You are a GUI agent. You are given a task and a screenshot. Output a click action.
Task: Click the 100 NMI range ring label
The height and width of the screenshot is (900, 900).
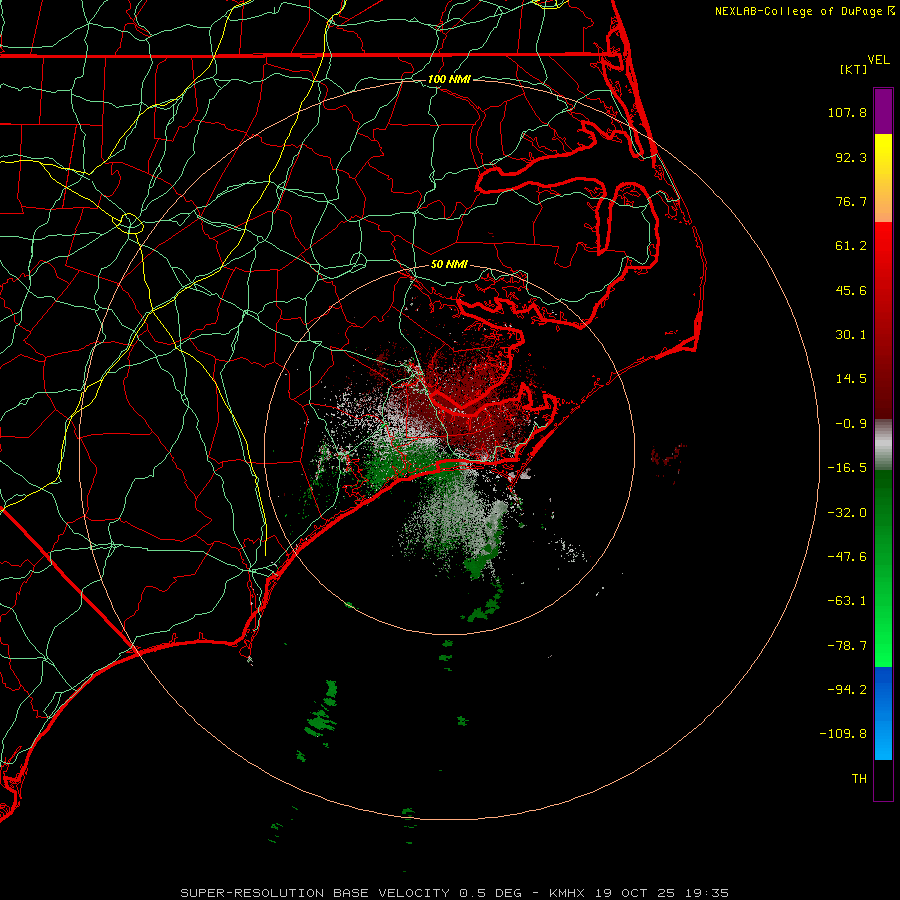point(449,79)
